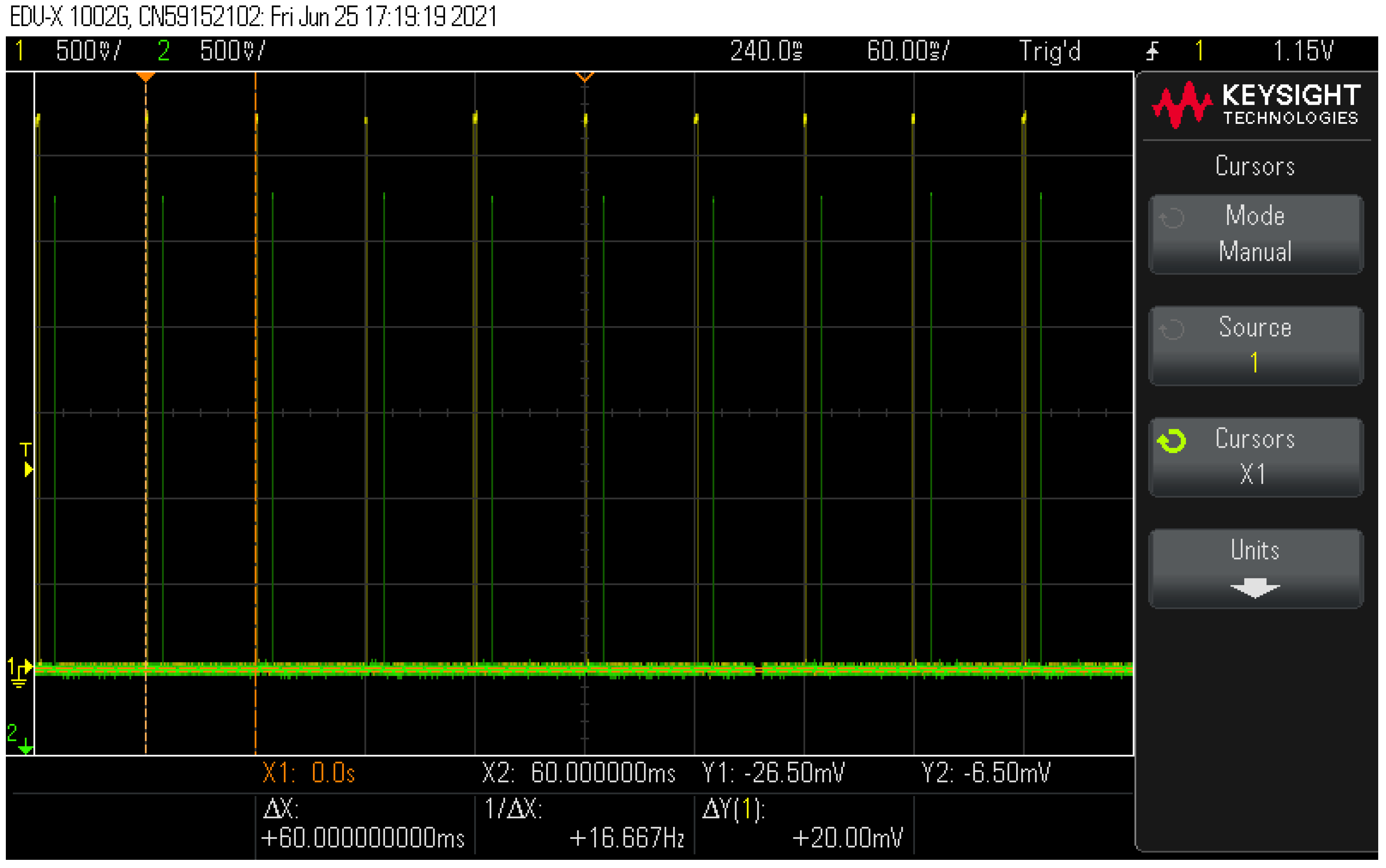Click the Cursors panel title
Image resolution: width=1386 pixels, height=868 pixels.
(1255, 167)
